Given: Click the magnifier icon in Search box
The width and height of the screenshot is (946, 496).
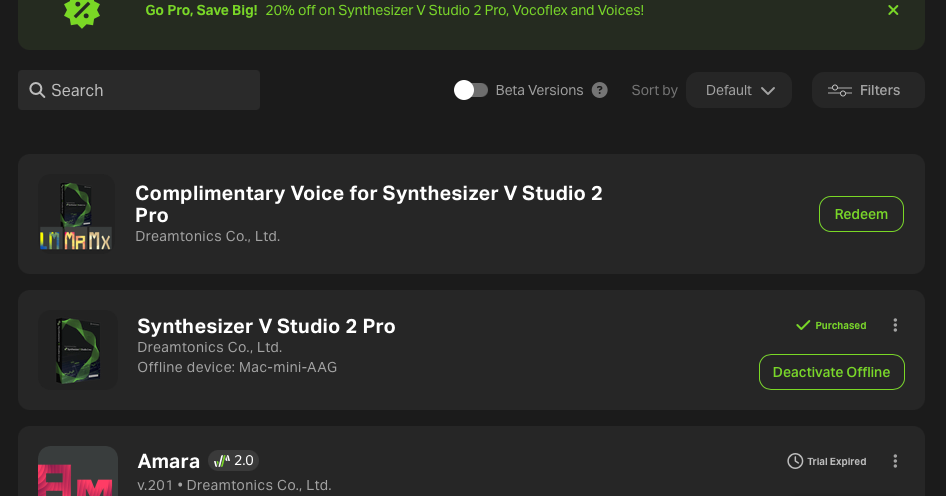Looking at the screenshot, I should coord(37,90).
